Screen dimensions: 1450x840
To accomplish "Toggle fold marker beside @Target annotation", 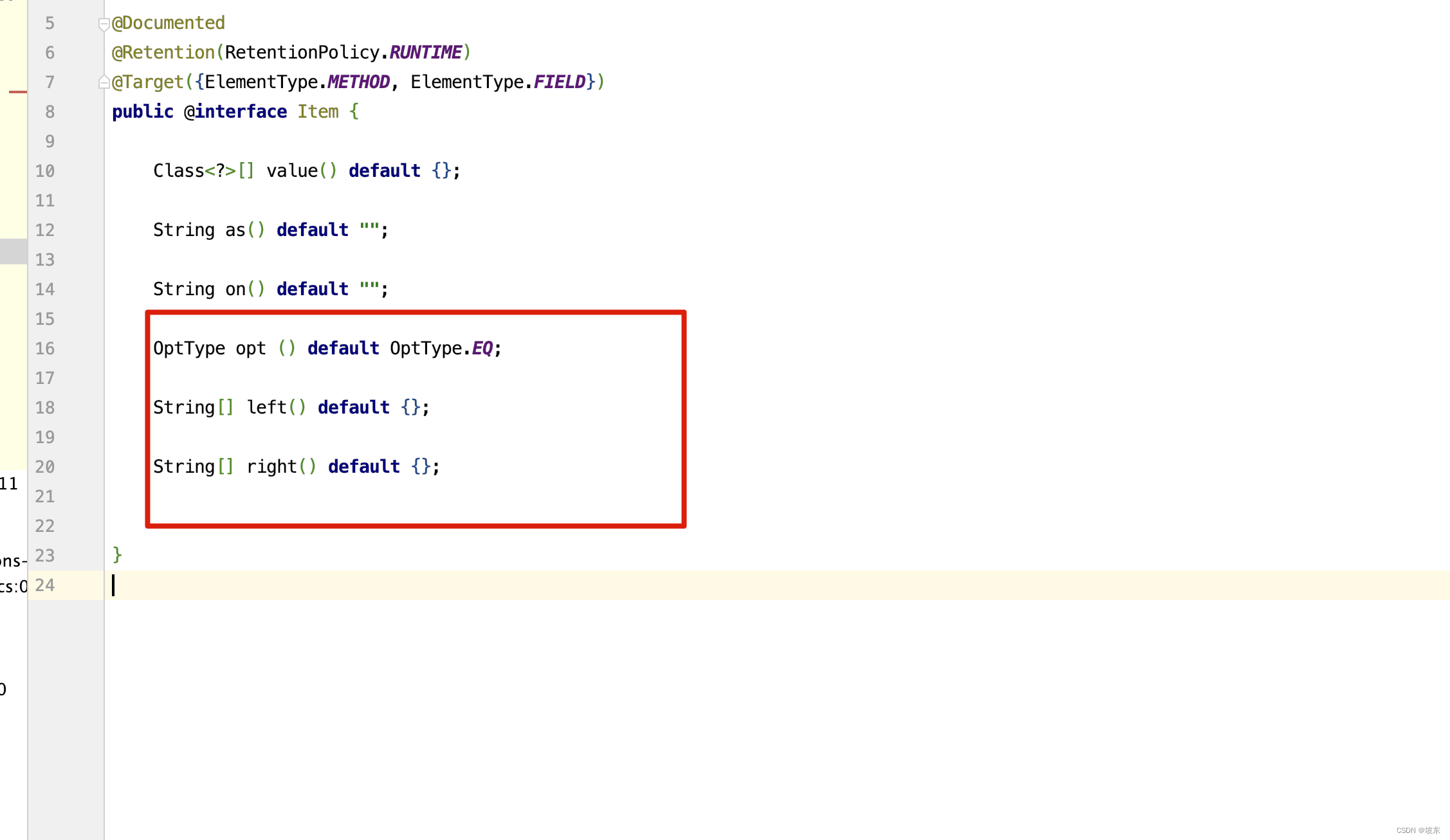I will (104, 82).
